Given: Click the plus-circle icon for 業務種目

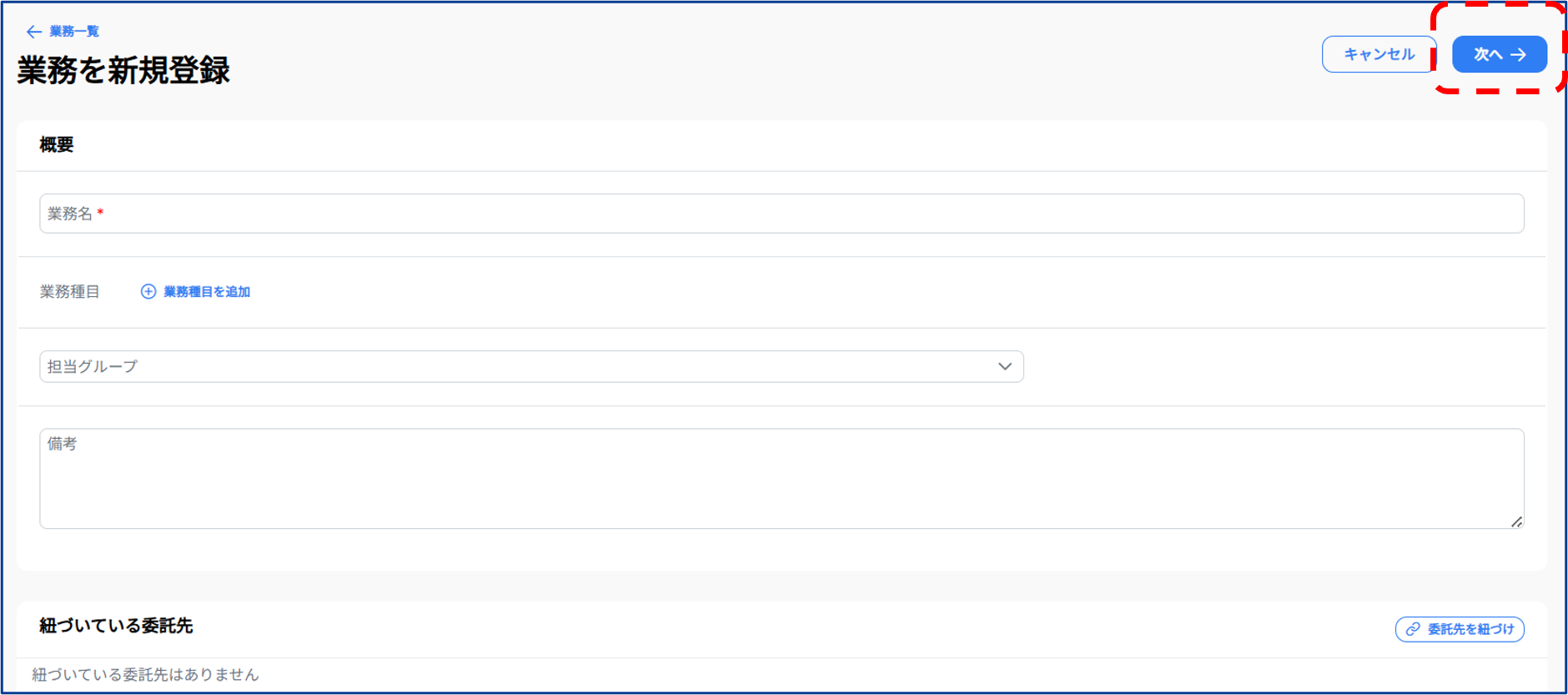Looking at the screenshot, I should [x=148, y=291].
